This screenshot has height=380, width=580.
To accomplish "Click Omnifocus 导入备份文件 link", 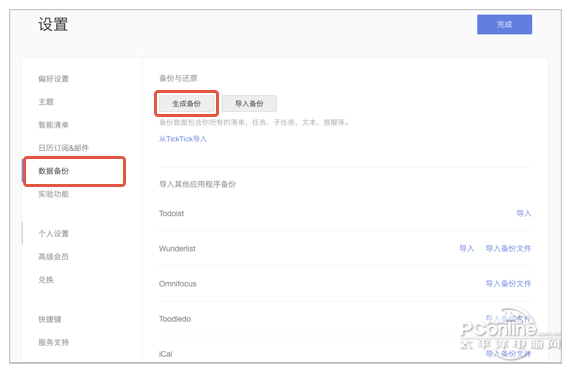I will coord(508,283).
